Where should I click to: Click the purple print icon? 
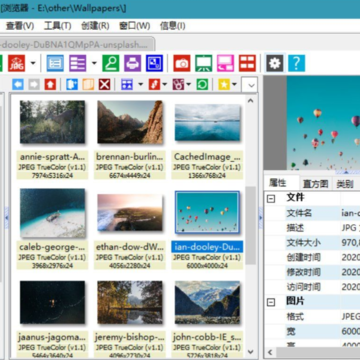(133, 63)
